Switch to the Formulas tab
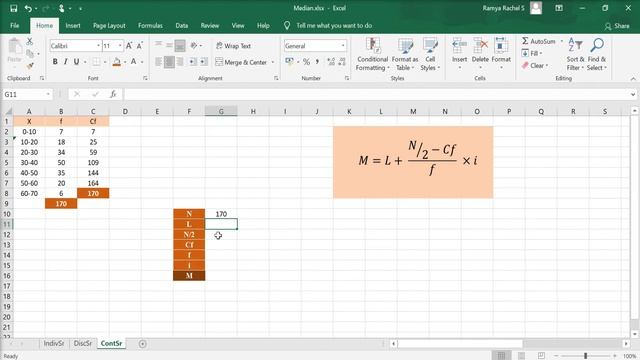This screenshot has height=360, width=640. [x=150, y=25]
